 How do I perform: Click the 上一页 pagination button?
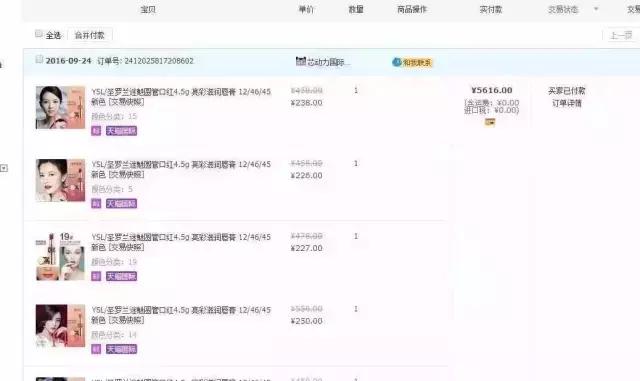coord(621,36)
